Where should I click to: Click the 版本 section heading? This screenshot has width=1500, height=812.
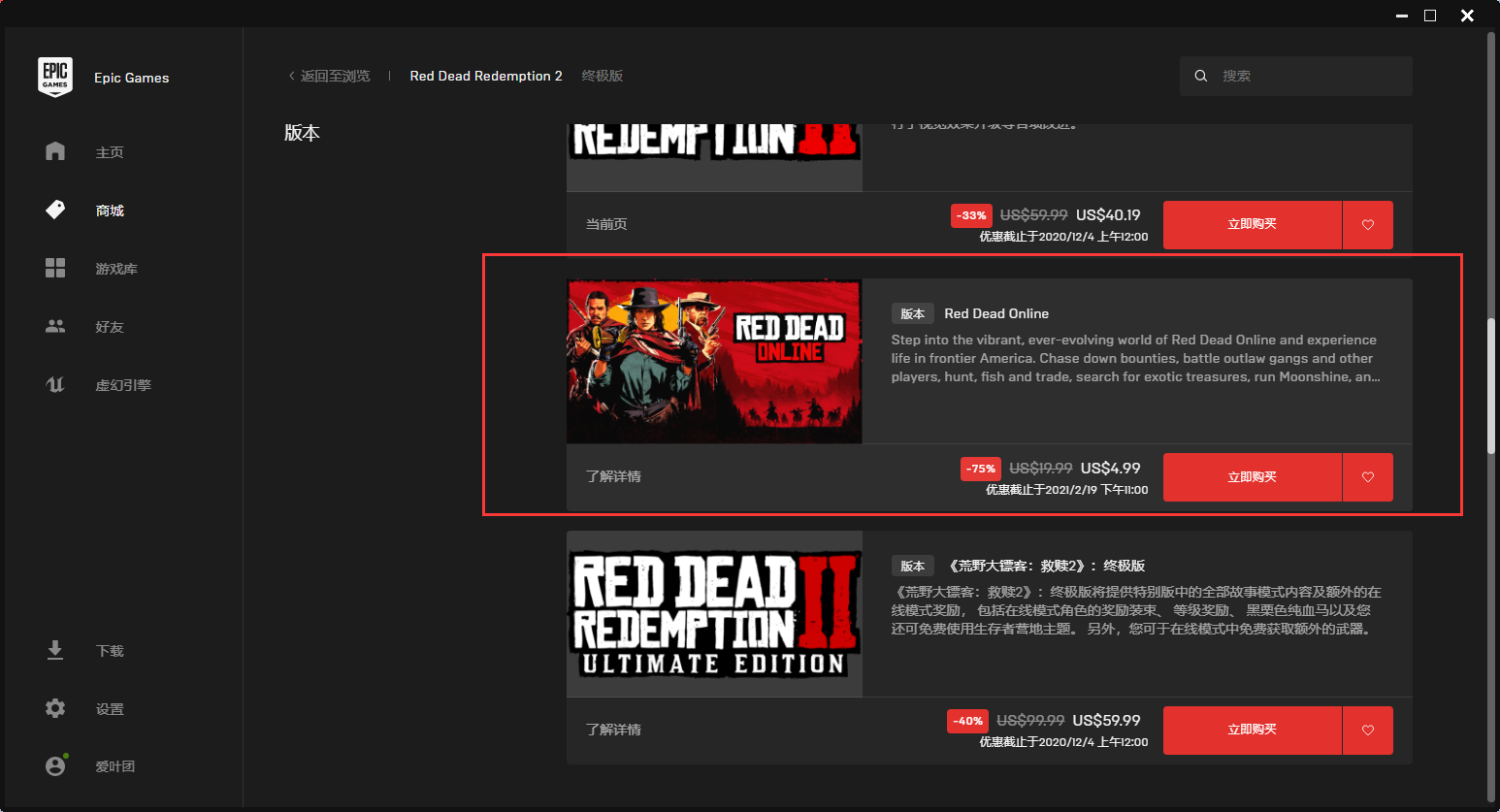click(302, 133)
